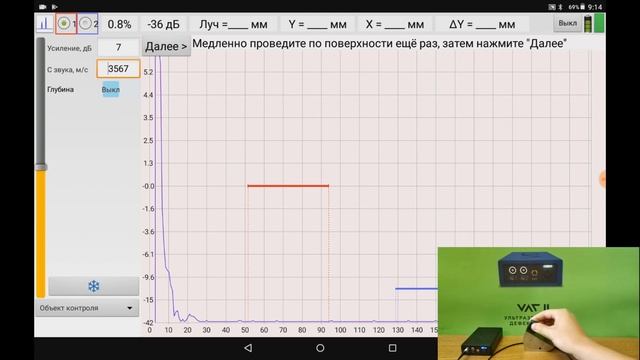This screenshot has height=360, width=640.
Task: Tap the -36 дБ readout
Action: coord(163,24)
